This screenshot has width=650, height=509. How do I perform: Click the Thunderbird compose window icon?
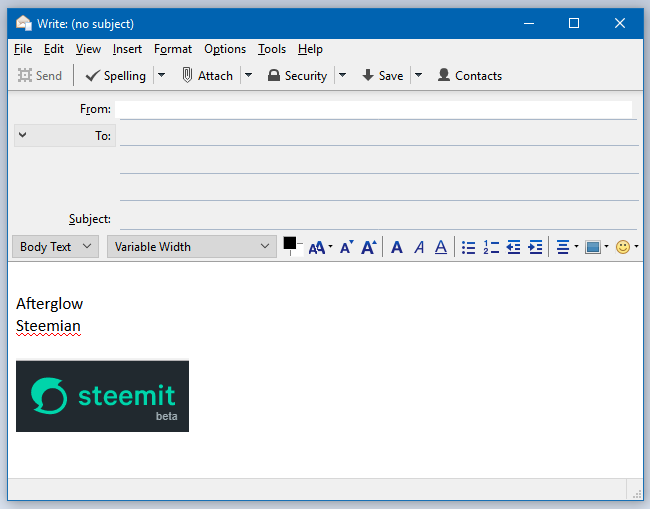24,23
